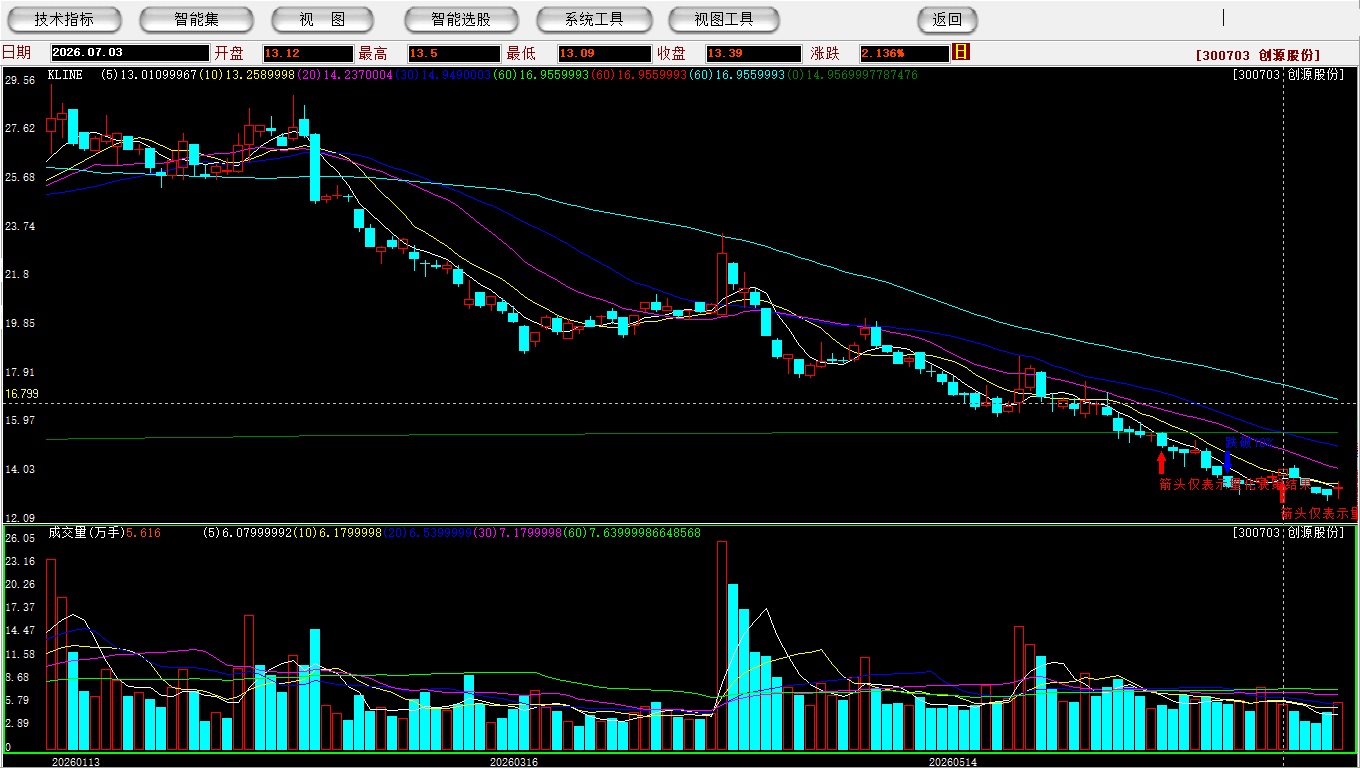Click the date field 2026.07.03

[x=129, y=54]
